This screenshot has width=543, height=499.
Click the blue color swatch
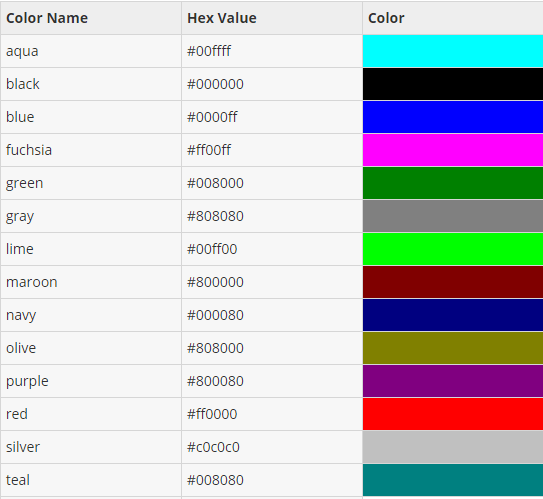point(453,117)
